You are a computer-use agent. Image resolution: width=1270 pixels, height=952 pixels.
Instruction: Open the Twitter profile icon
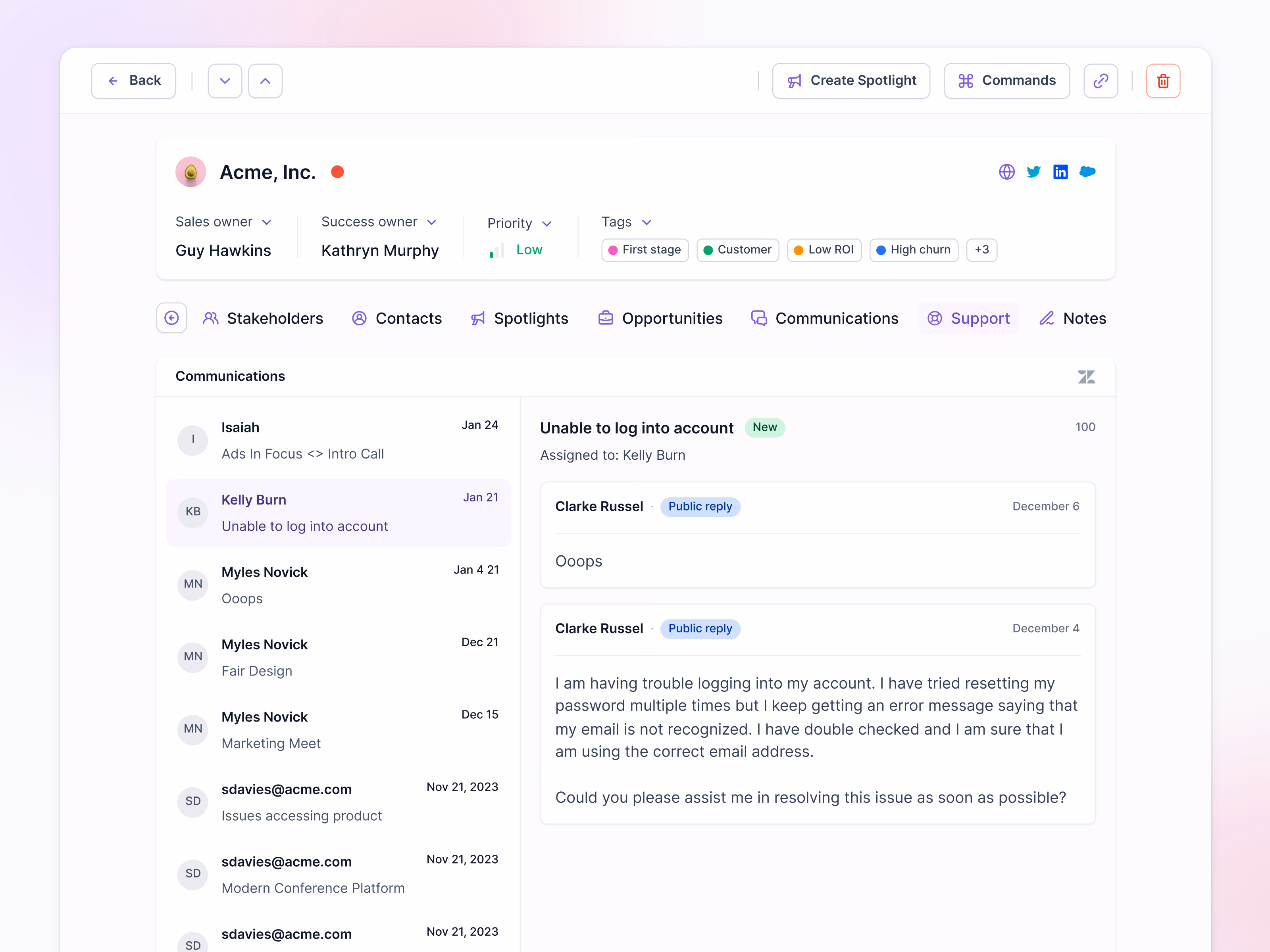click(1033, 172)
